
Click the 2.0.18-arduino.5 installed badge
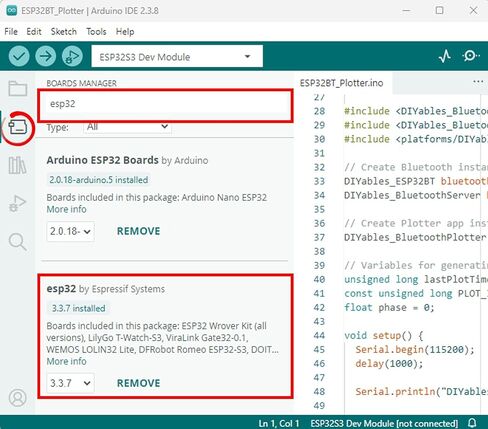coord(98,180)
